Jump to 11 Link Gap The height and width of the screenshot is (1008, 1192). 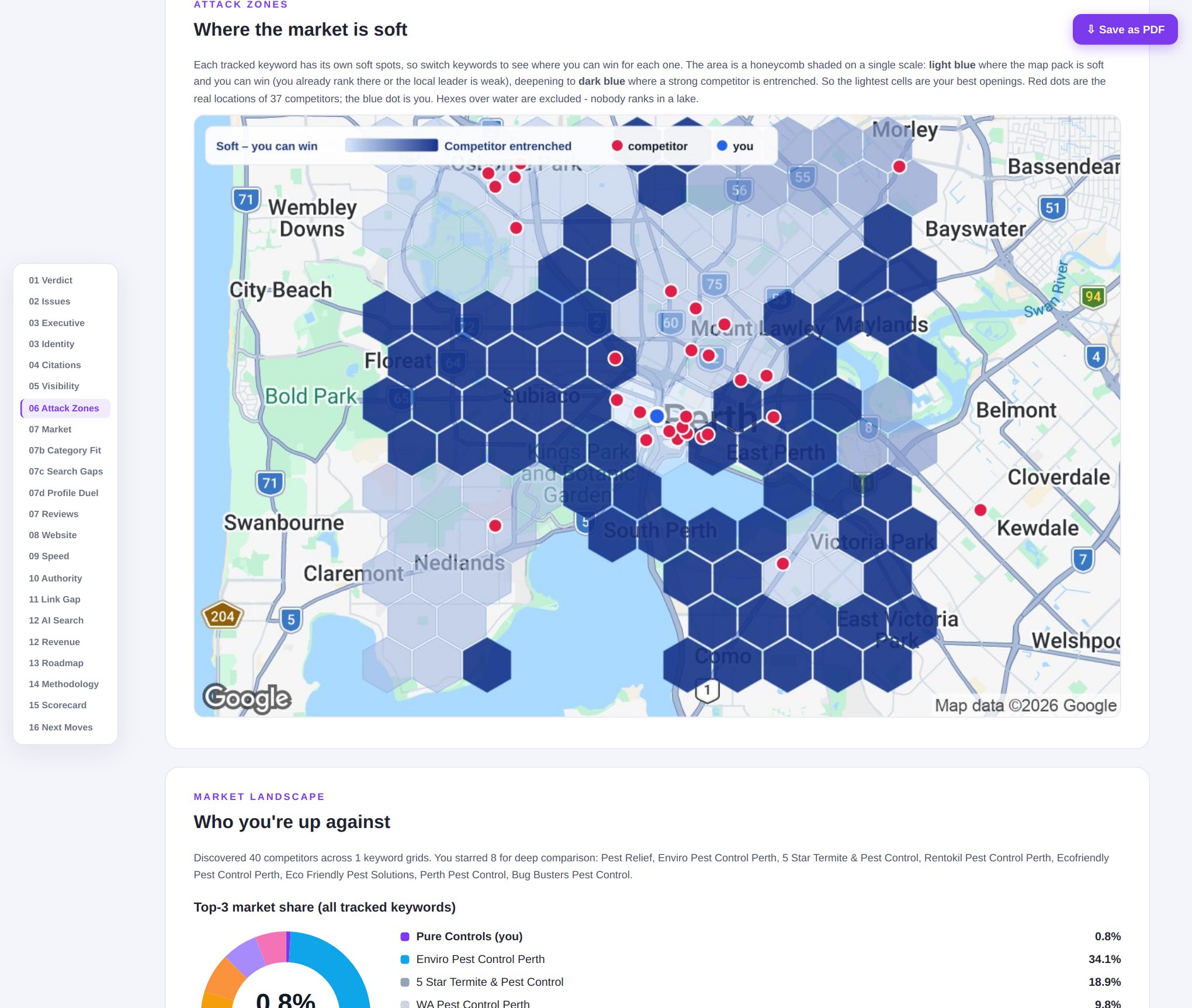tap(55, 600)
